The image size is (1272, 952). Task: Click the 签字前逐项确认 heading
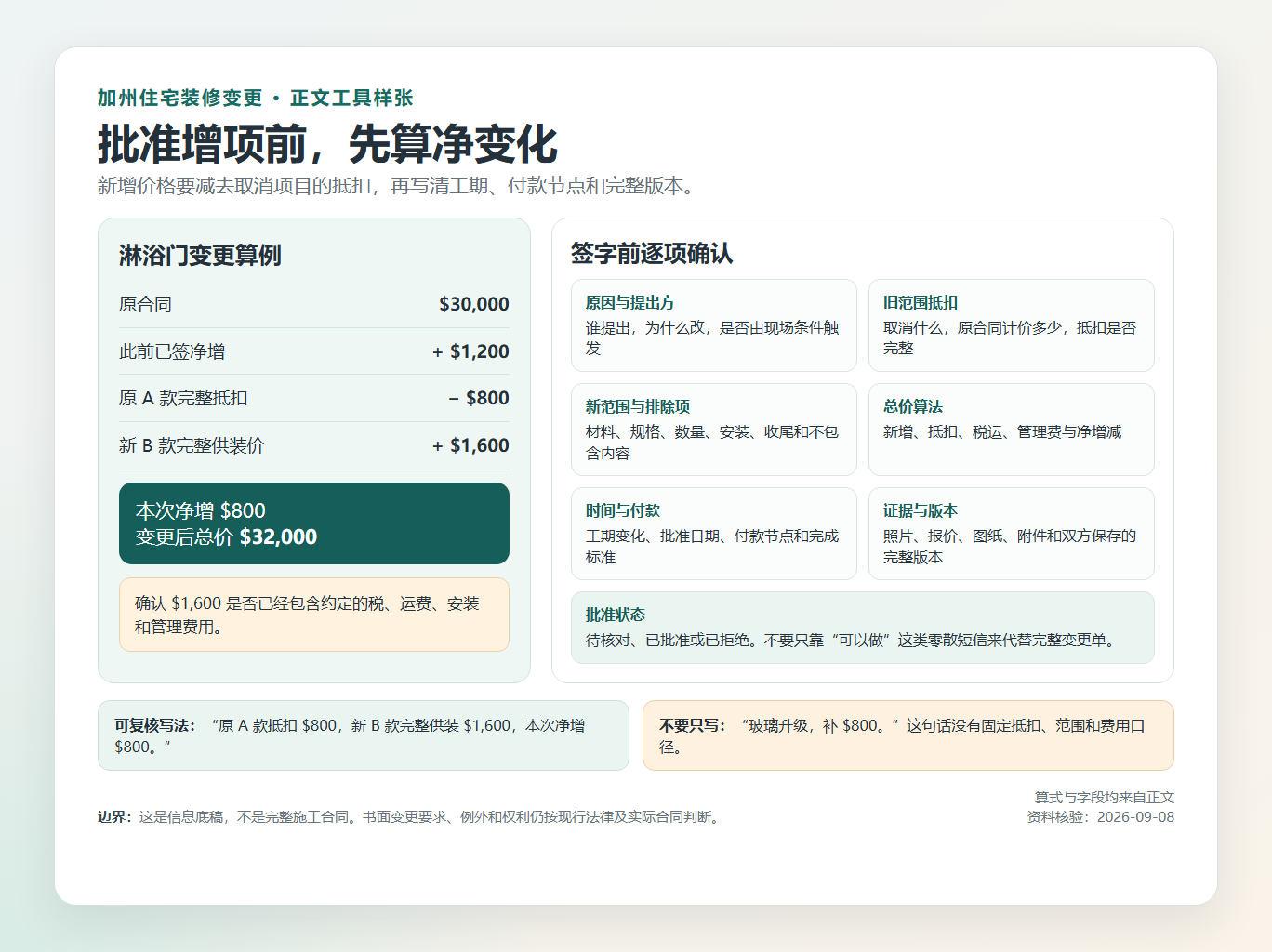click(x=652, y=254)
